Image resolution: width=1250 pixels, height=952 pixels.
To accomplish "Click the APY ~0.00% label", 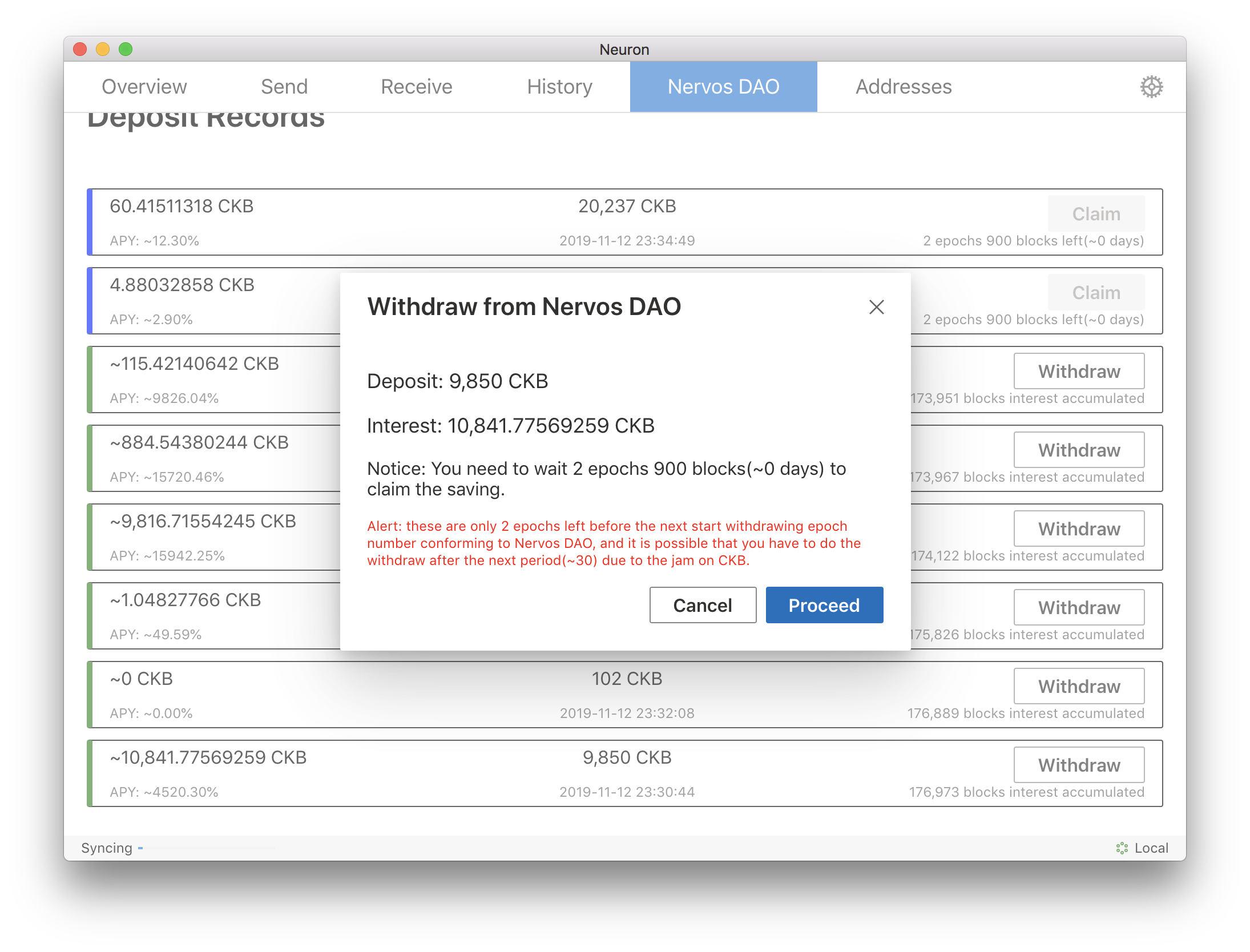I will pyautogui.click(x=151, y=713).
